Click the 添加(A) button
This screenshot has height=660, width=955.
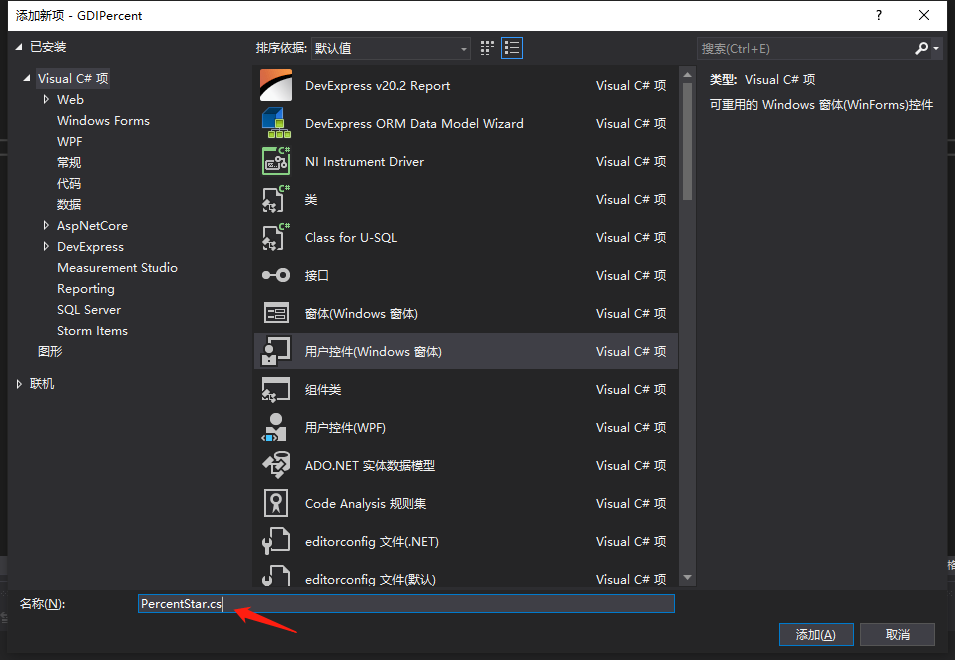coord(816,634)
